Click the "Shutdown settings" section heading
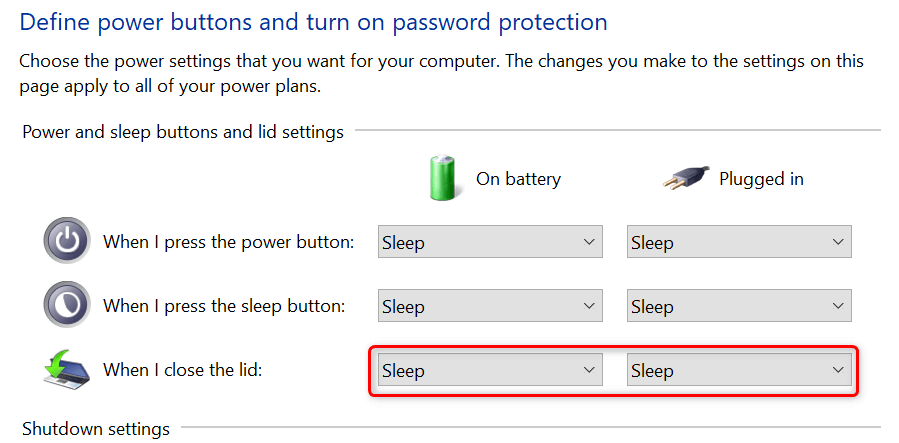 (x=96, y=429)
